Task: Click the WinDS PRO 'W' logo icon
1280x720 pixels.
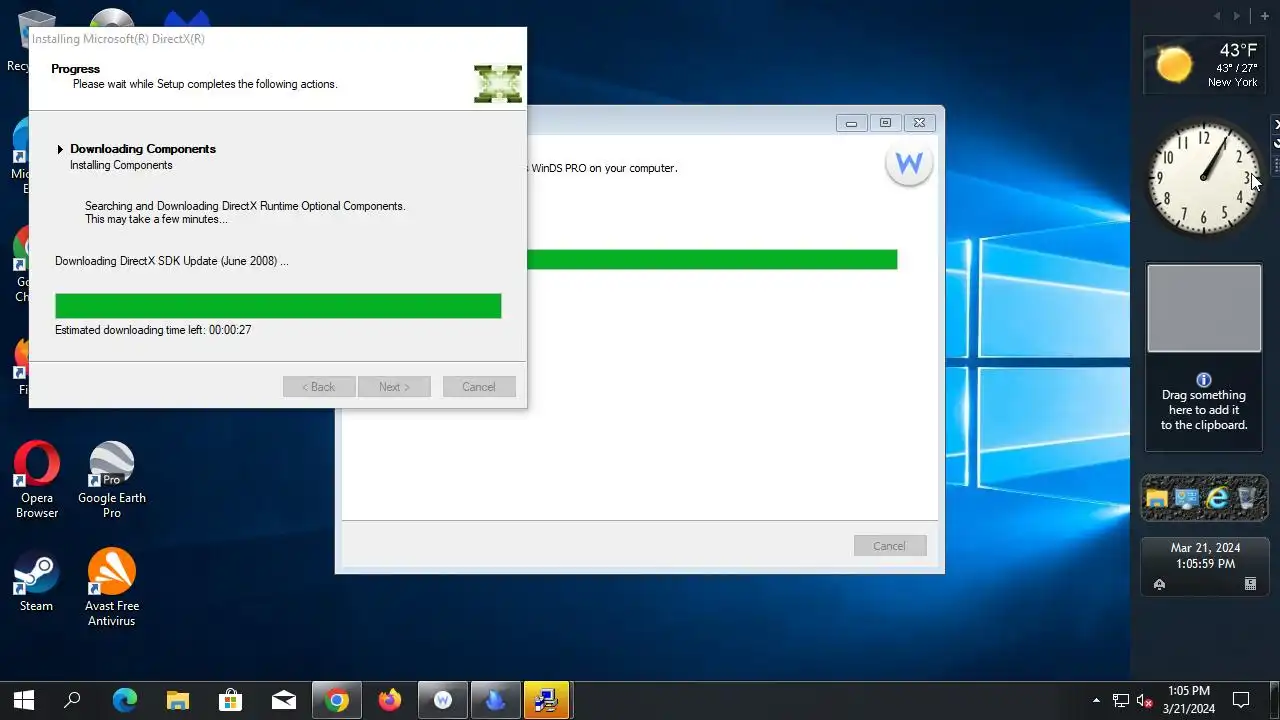Action: tap(909, 163)
